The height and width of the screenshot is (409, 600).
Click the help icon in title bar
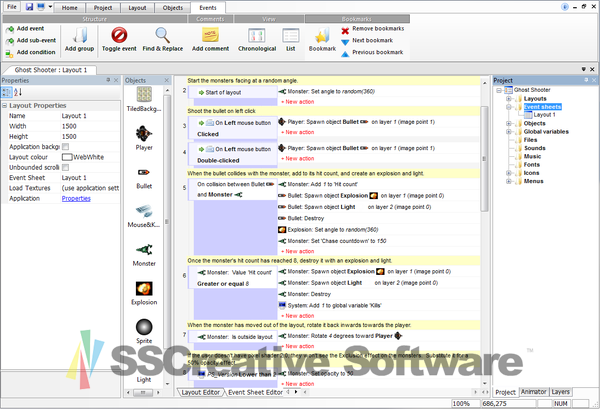[565, 7]
